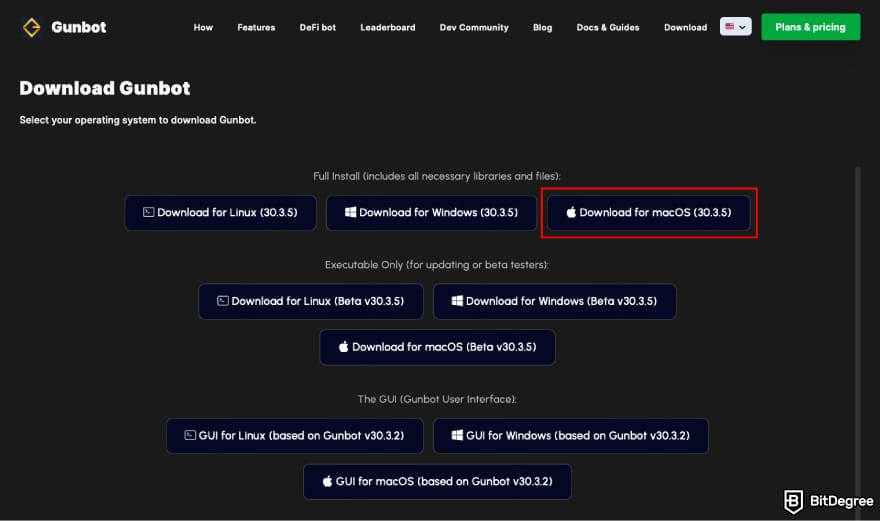Get GUI for macOS based on v30.3.2

point(437,482)
